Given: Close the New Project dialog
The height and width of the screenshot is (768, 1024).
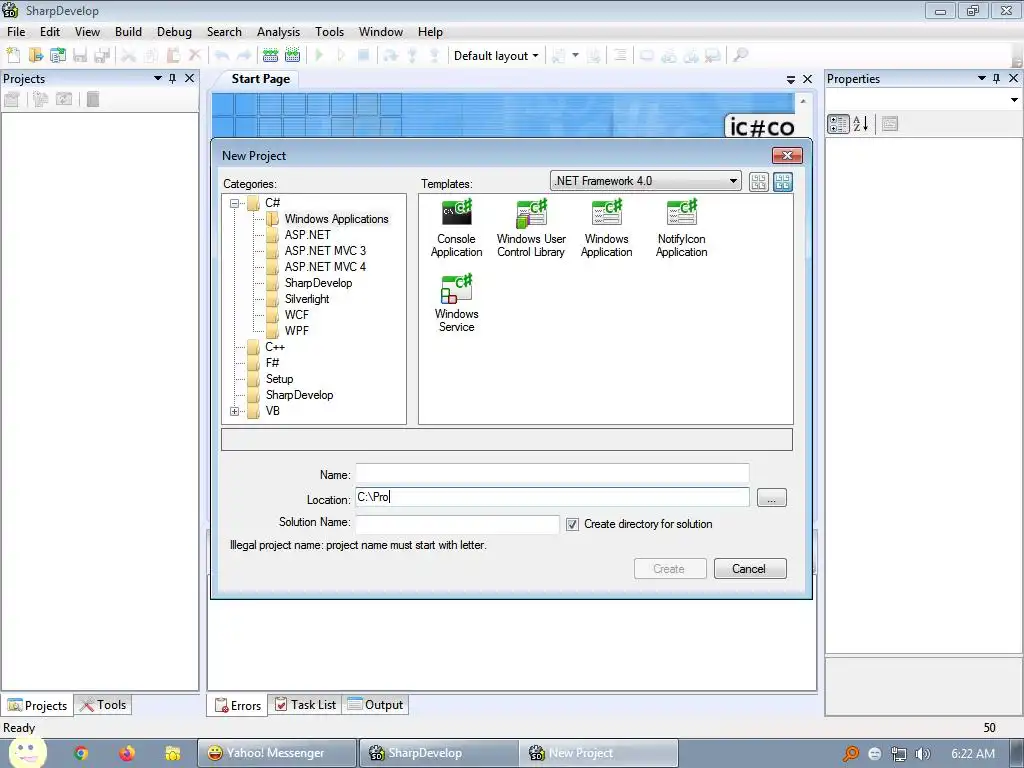Looking at the screenshot, I should [787, 155].
